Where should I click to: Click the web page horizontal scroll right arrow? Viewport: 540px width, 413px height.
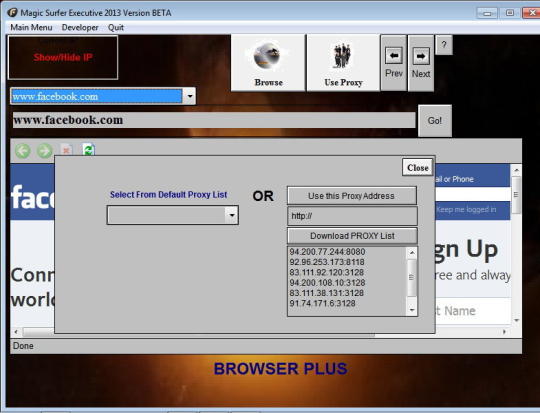(x=504, y=332)
